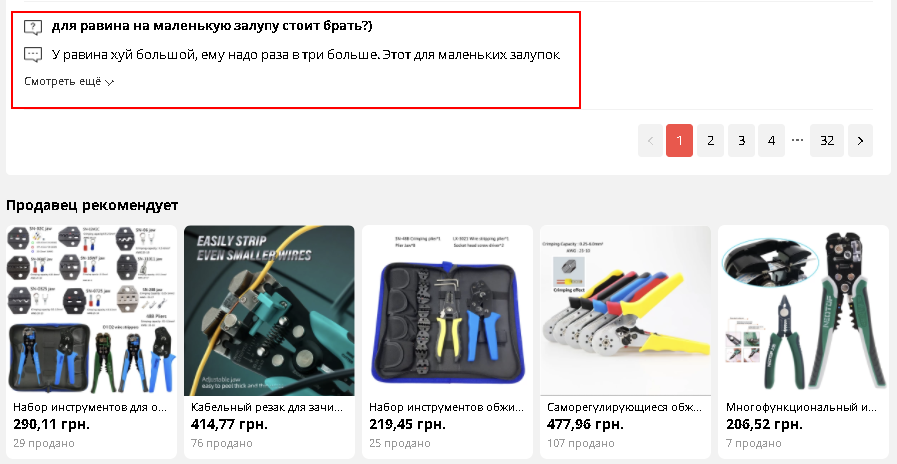Viewport: 897px width, 464px height.
Task: Open the blue crimping tool set thumbnail
Action: [x=92, y=311]
